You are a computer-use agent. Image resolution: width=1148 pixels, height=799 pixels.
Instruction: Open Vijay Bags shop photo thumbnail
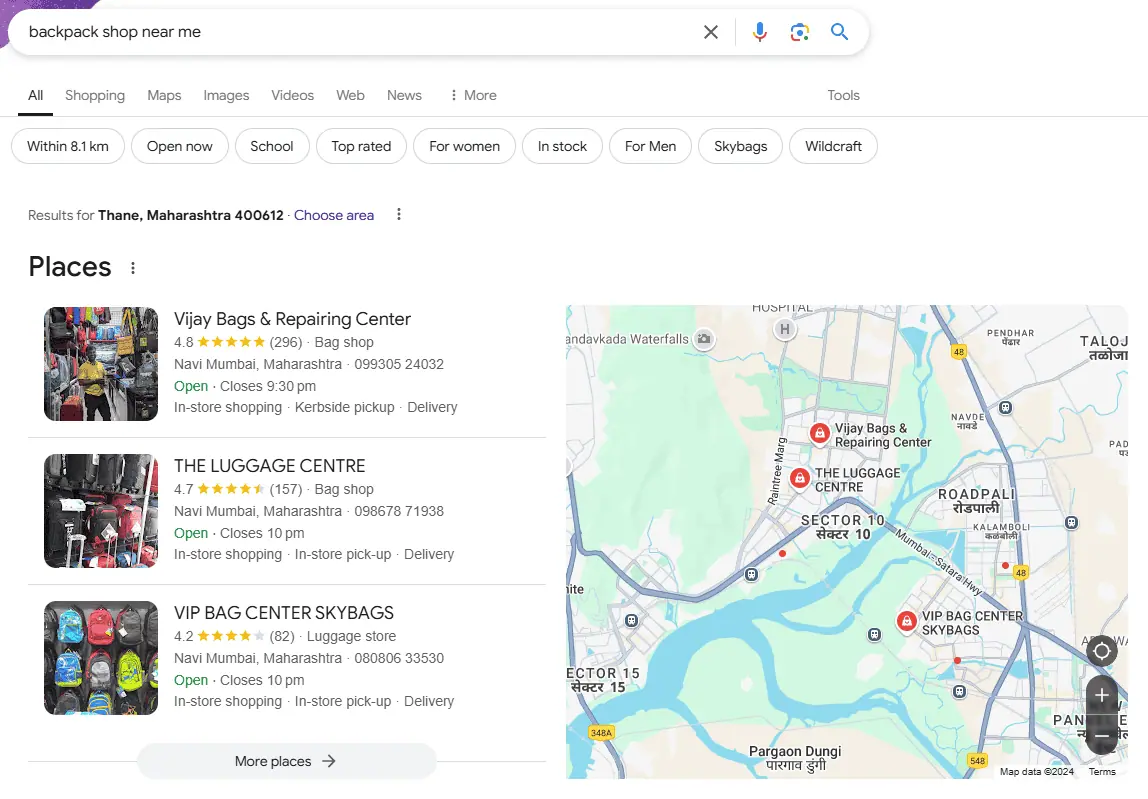point(101,364)
